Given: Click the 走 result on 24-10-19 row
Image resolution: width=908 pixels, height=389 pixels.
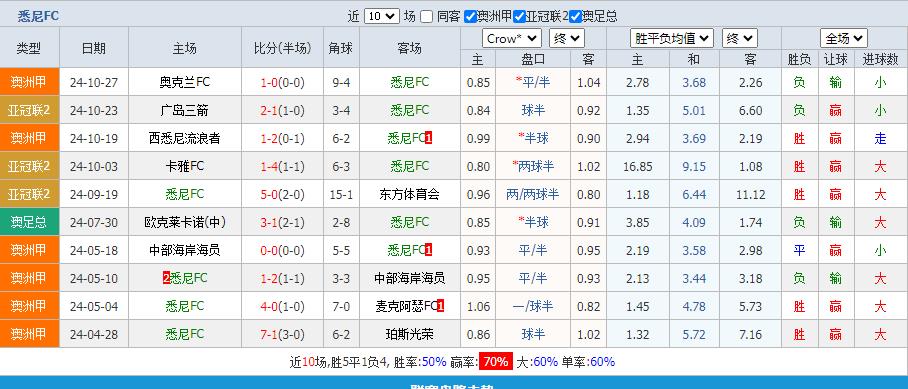Looking at the screenshot, I should click(880, 138).
